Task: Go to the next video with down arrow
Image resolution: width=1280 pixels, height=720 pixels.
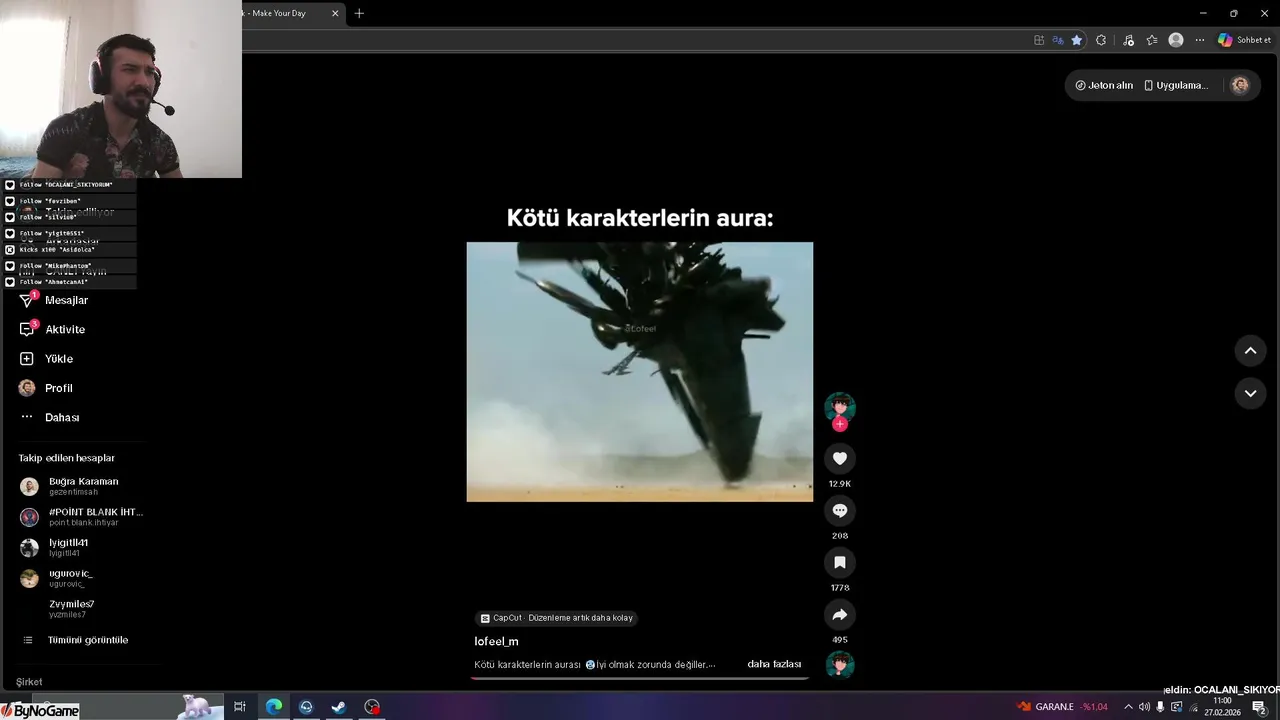Action: click(1250, 393)
